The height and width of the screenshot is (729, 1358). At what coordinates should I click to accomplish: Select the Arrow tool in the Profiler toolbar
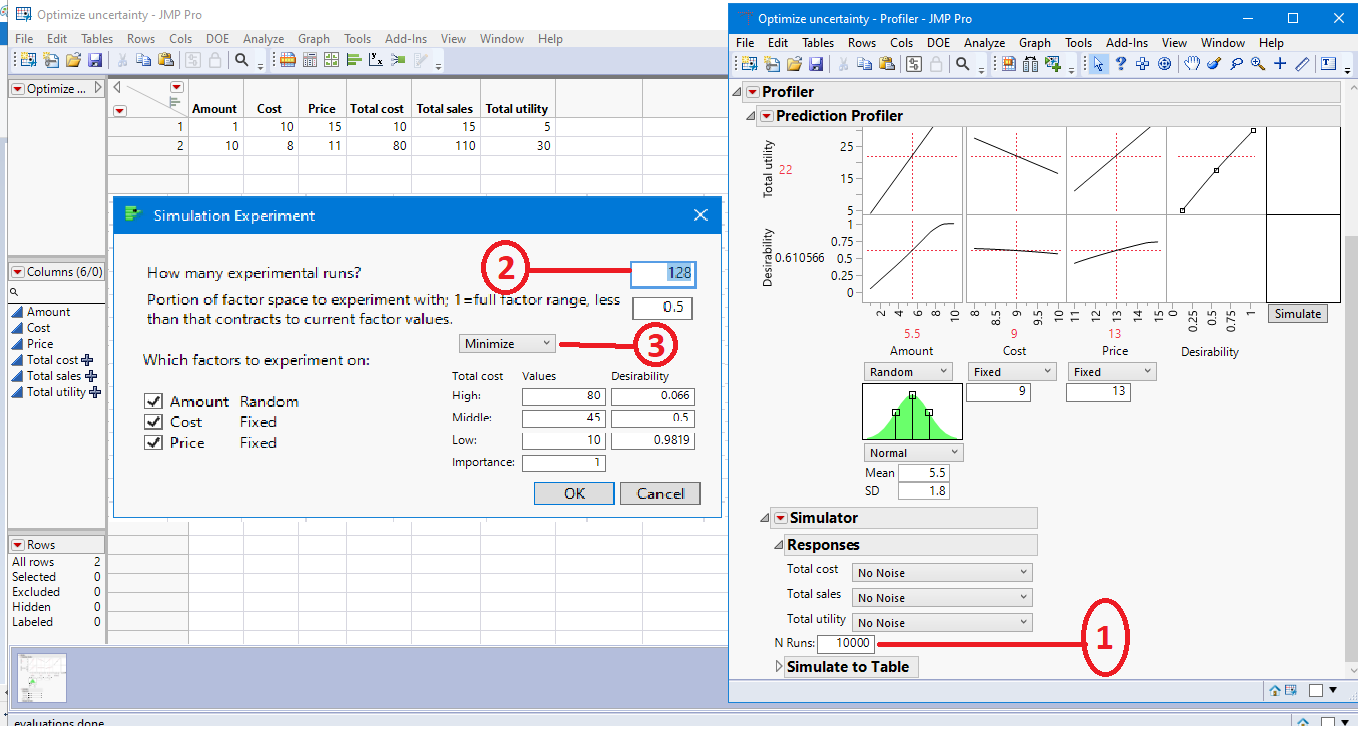click(1099, 62)
